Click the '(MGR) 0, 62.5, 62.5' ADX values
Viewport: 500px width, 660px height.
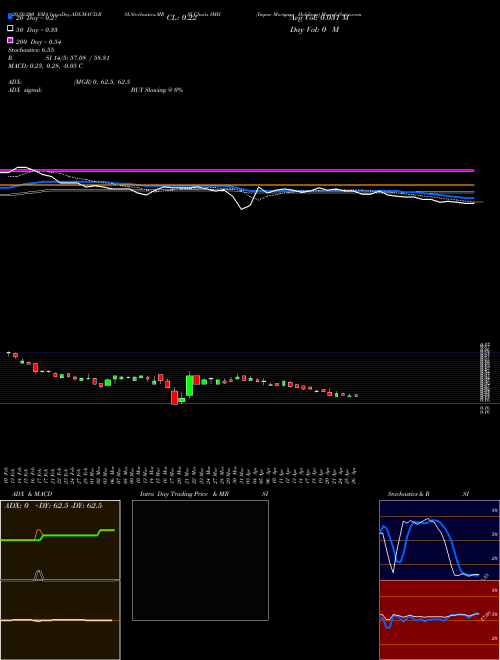point(102,82)
